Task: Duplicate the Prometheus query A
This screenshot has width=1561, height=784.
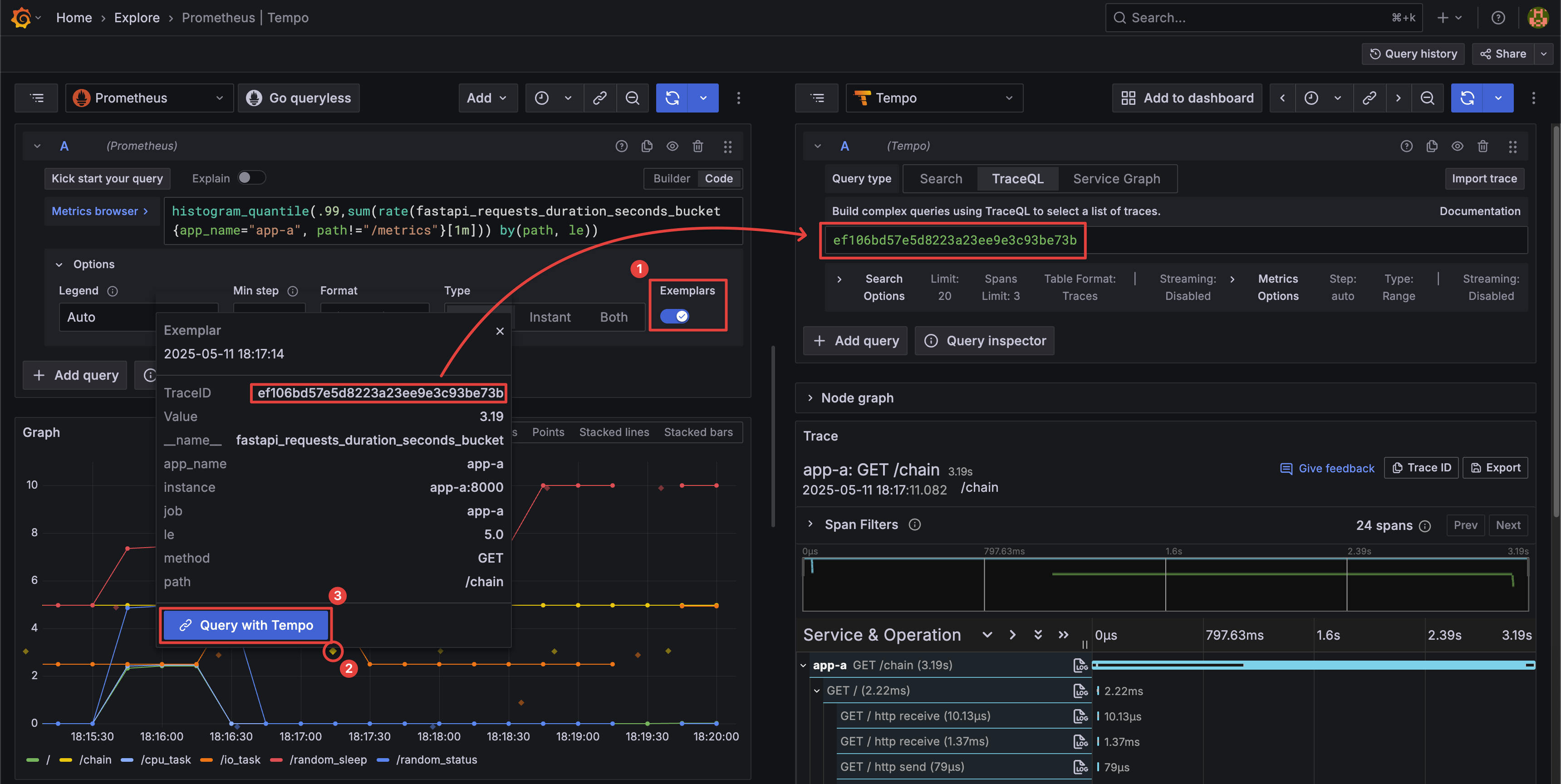Action: click(647, 146)
